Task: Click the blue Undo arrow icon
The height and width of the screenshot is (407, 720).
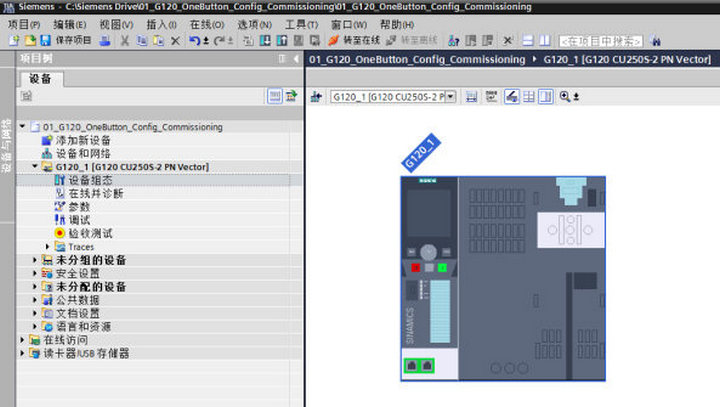Action: pyautogui.click(x=195, y=41)
